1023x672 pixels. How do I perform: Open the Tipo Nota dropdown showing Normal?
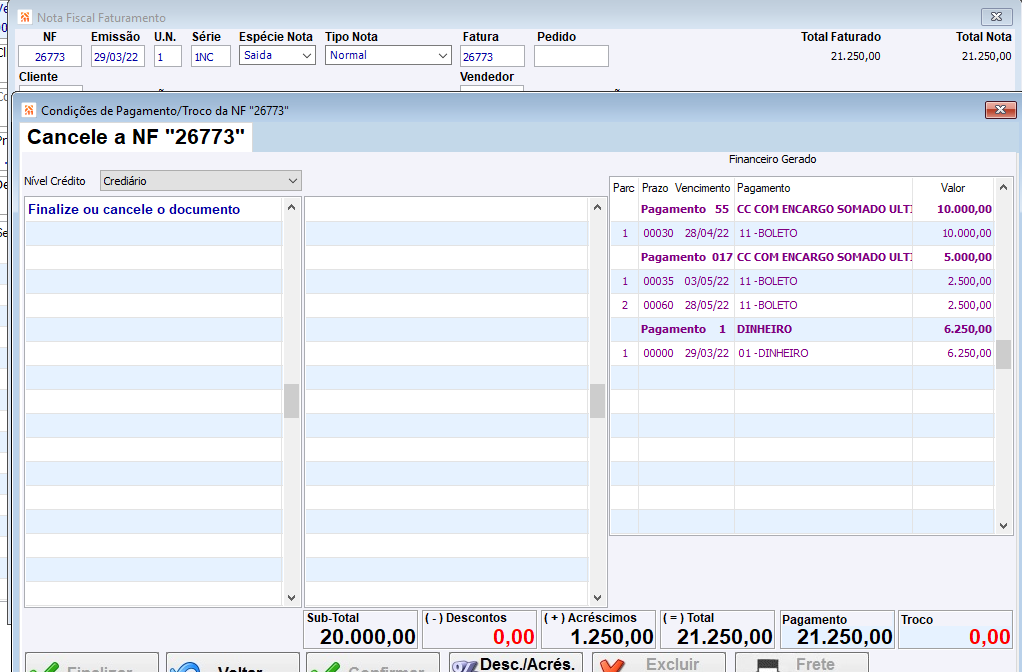tap(388, 55)
